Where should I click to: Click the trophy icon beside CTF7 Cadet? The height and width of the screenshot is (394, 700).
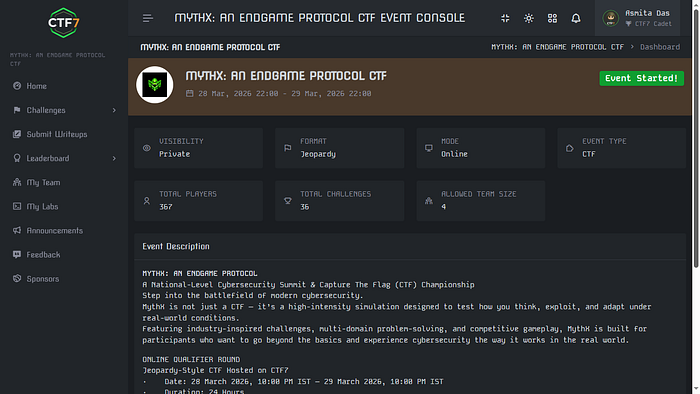tap(629, 24)
